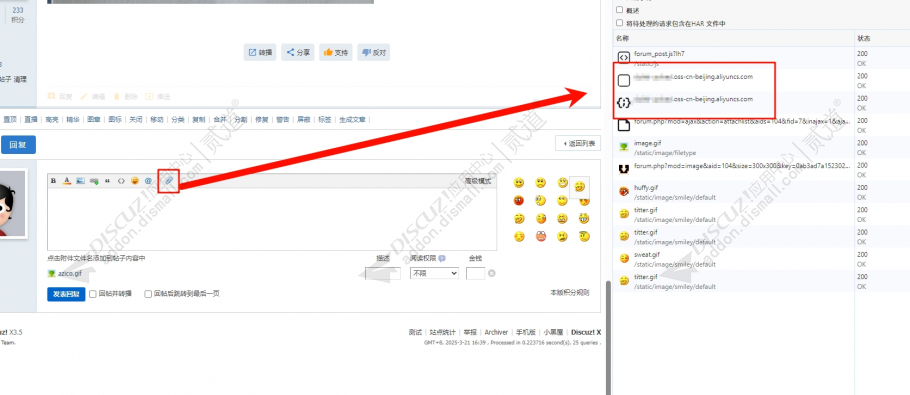
Task: Click the 分享 button
Action: (298, 52)
